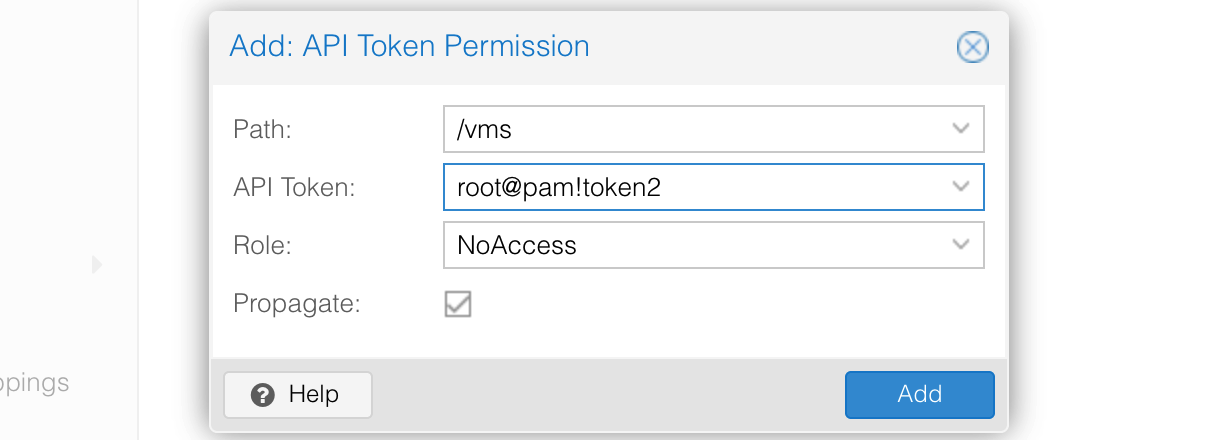Viewport: 1210px width, 440px height.
Task: Click the dialog footer bar beside Help
Action: point(600,394)
